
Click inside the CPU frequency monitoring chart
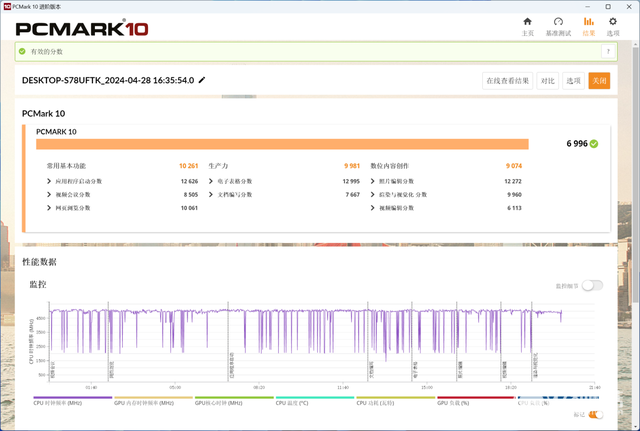(322, 342)
